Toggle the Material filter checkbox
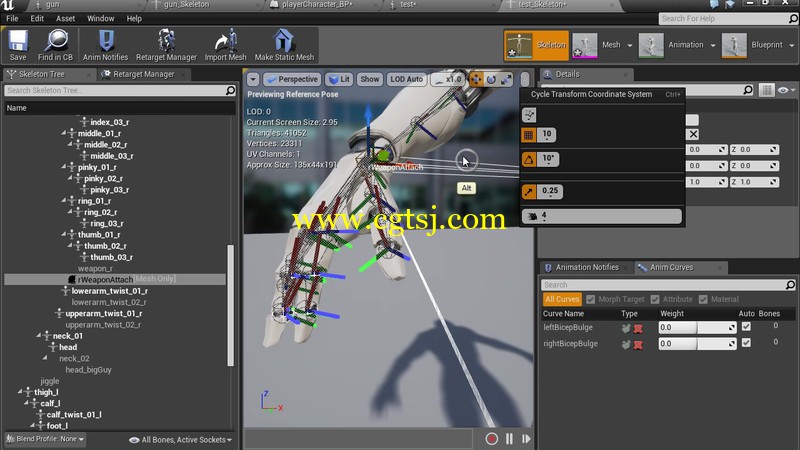Viewport: 800px width, 450px height. click(703, 299)
